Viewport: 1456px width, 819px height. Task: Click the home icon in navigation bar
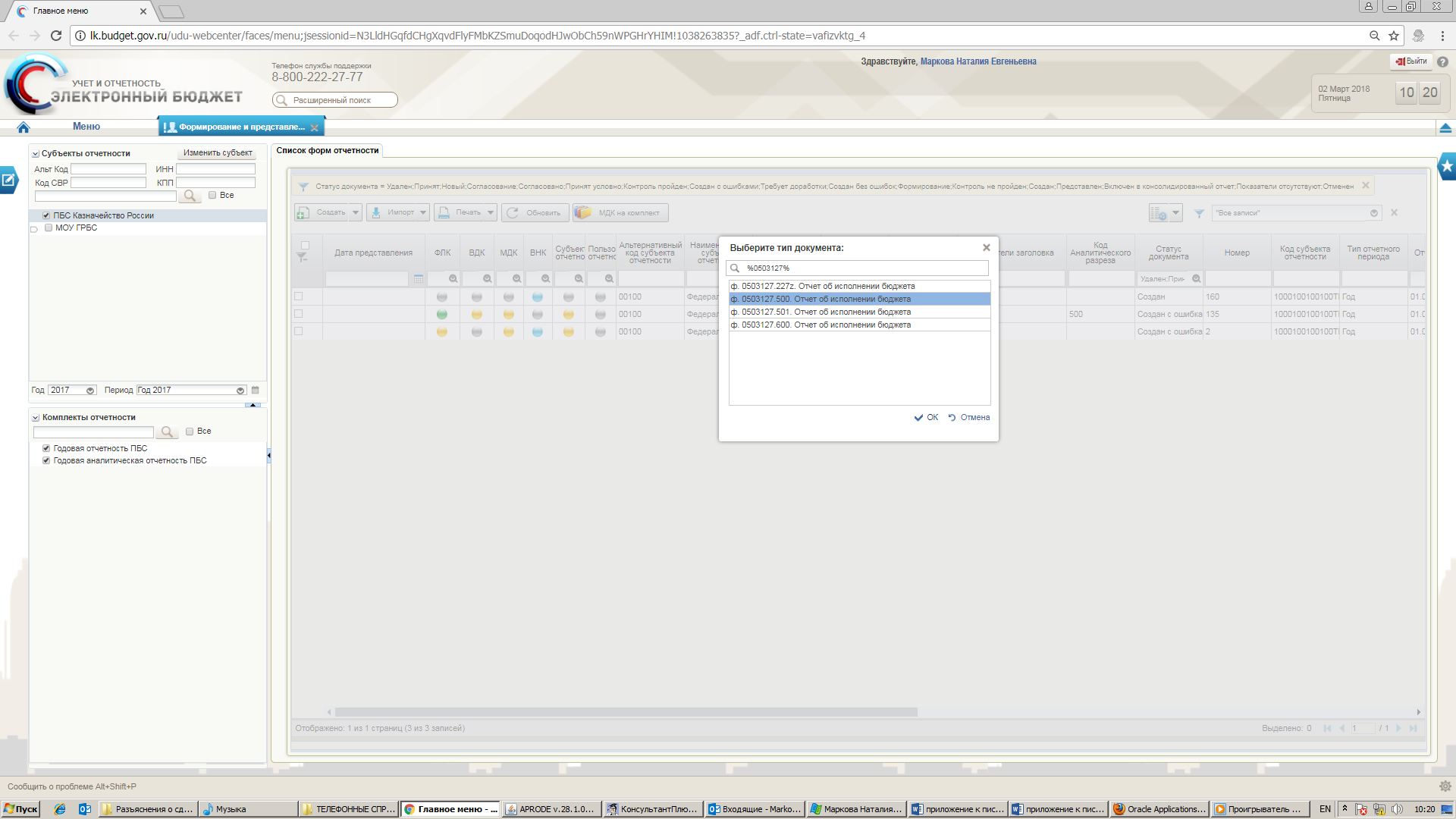pyautogui.click(x=24, y=127)
